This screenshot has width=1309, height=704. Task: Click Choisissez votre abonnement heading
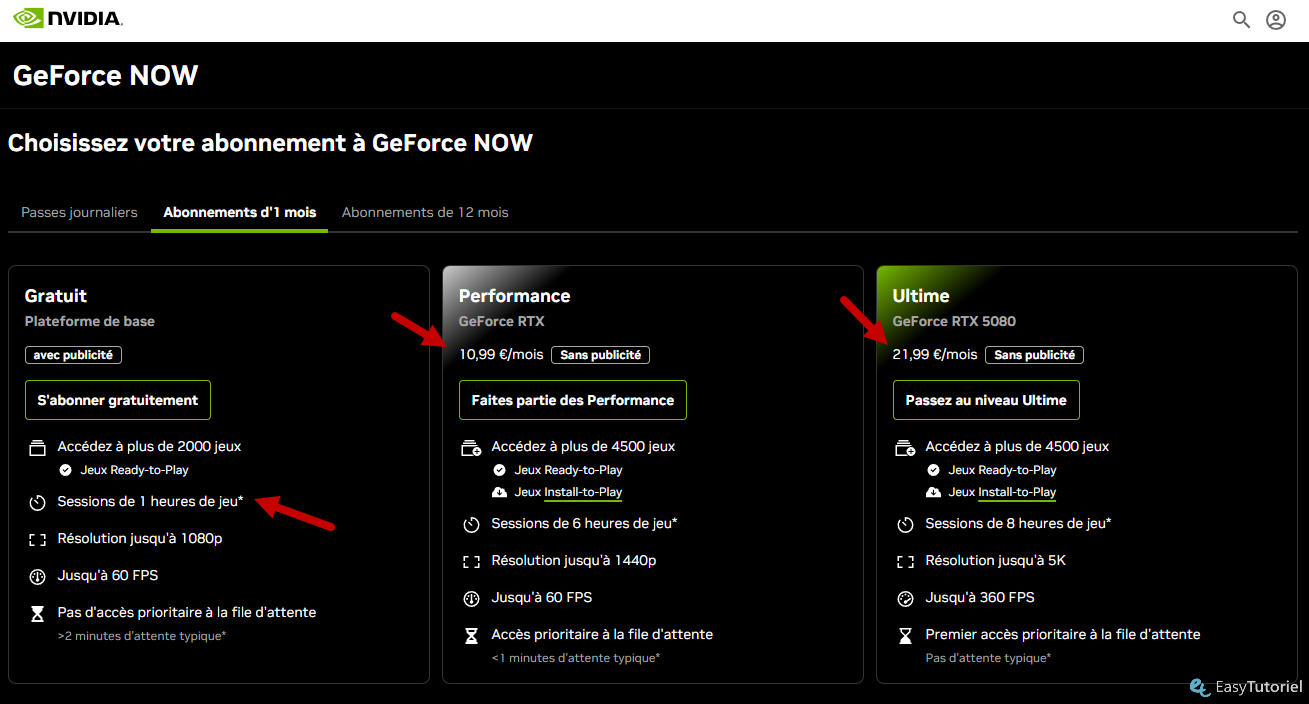(270, 142)
